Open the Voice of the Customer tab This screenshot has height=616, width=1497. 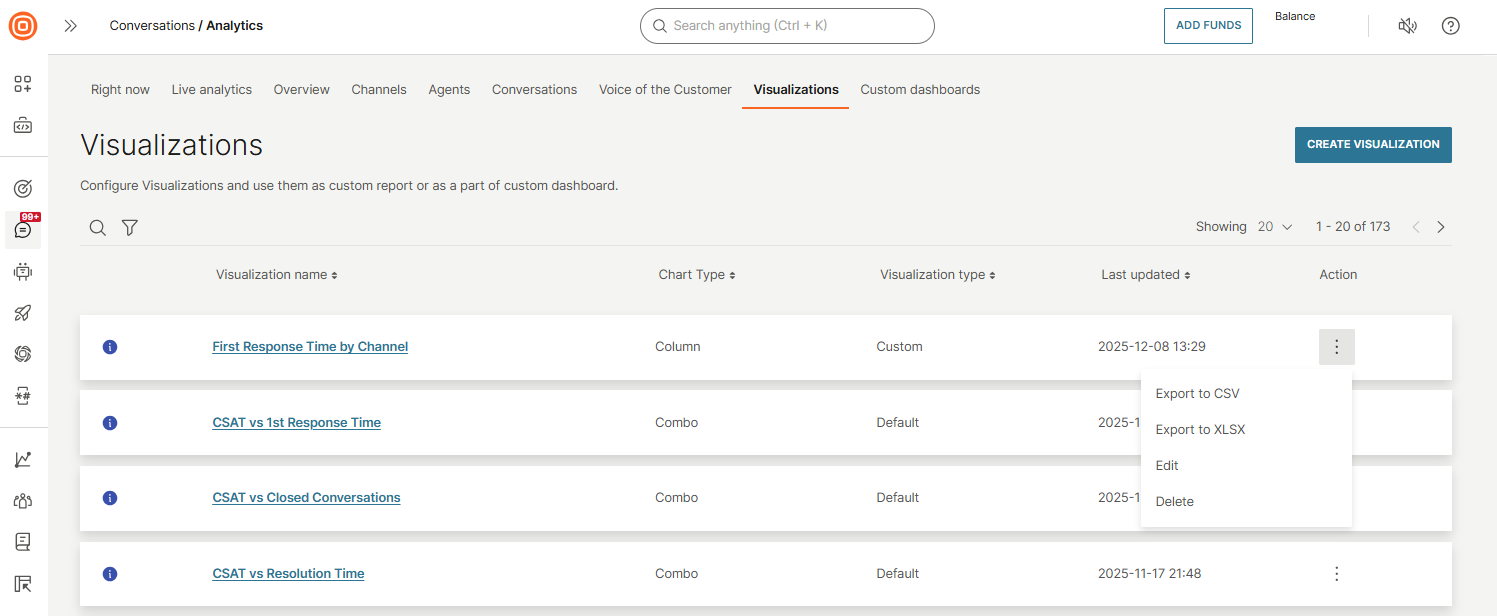click(x=664, y=89)
